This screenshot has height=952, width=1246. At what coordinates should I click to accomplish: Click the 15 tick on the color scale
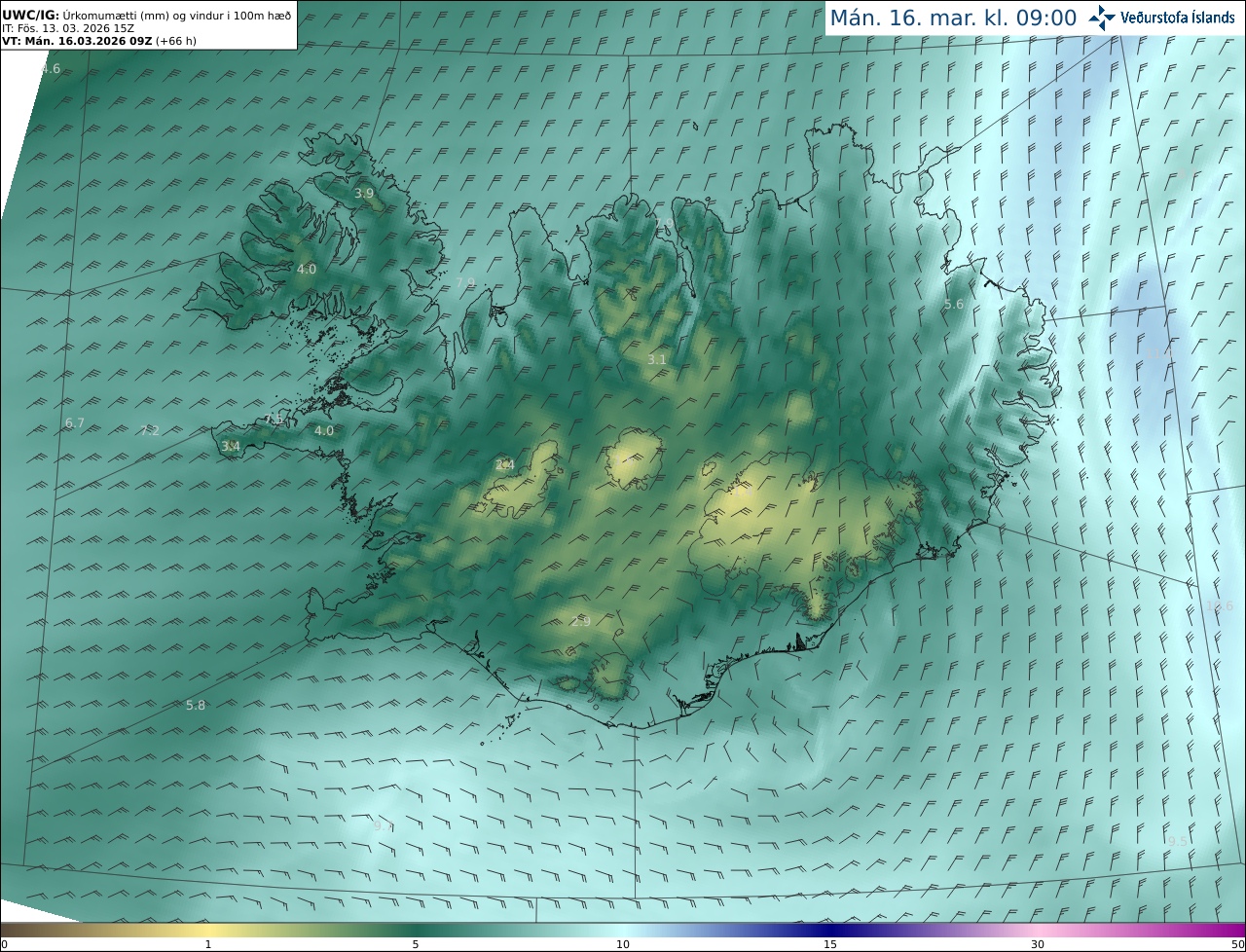point(830,944)
